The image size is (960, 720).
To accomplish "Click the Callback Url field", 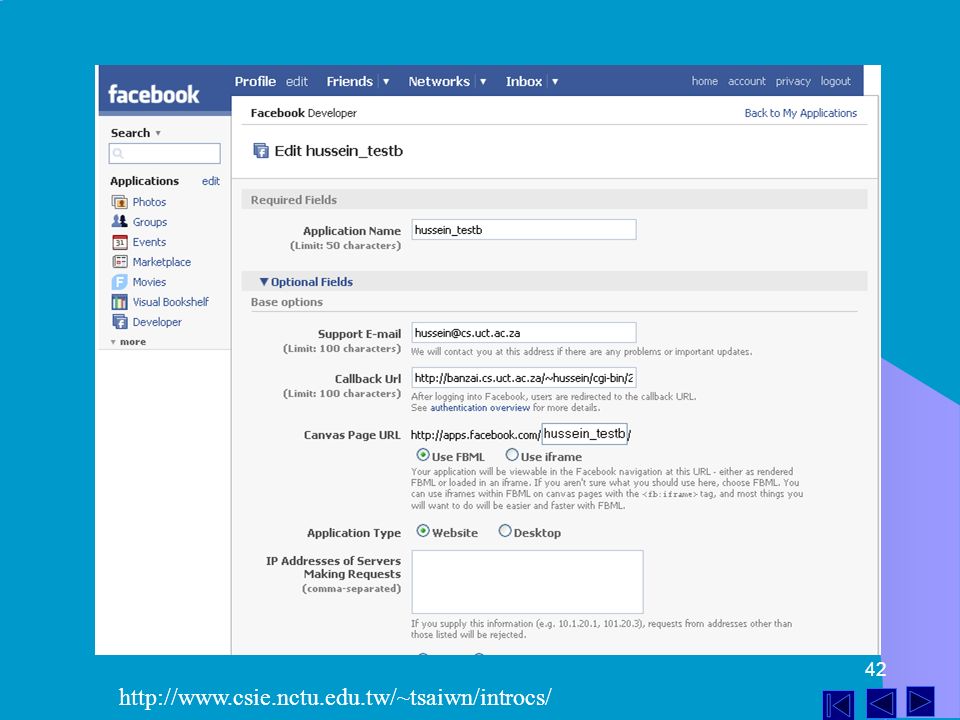I will click(524, 378).
